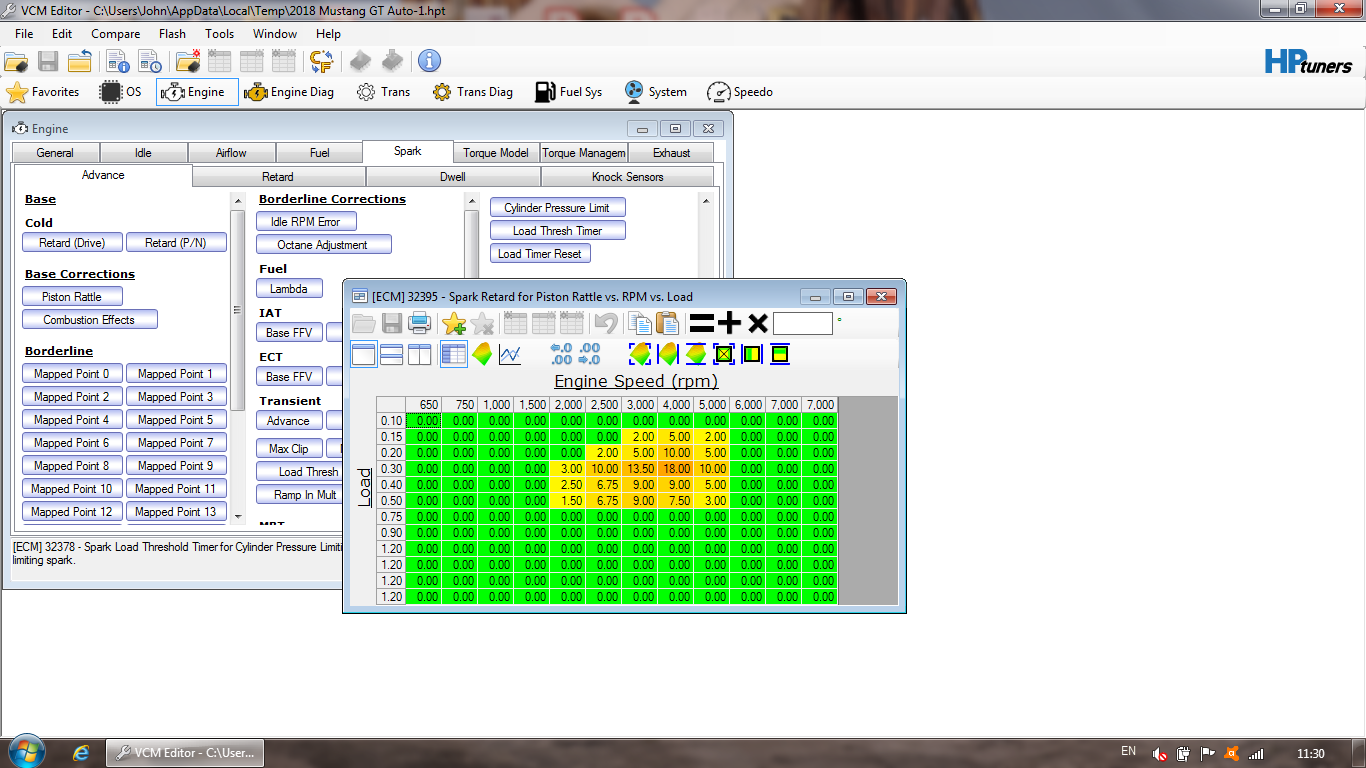The height and width of the screenshot is (768, 1366).
Task: Click the multiply (X) operator icon
Action: coord(757,323)
